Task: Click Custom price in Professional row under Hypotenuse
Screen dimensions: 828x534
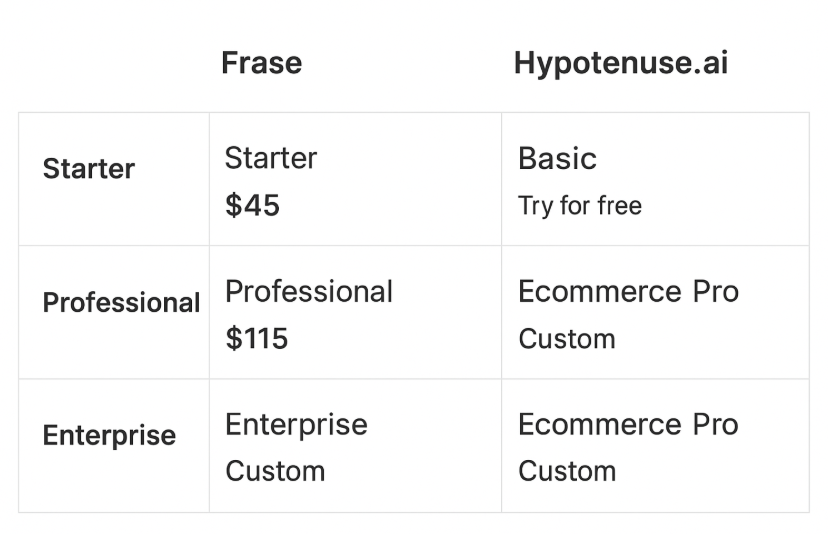Action: click(x=567, y=339)
